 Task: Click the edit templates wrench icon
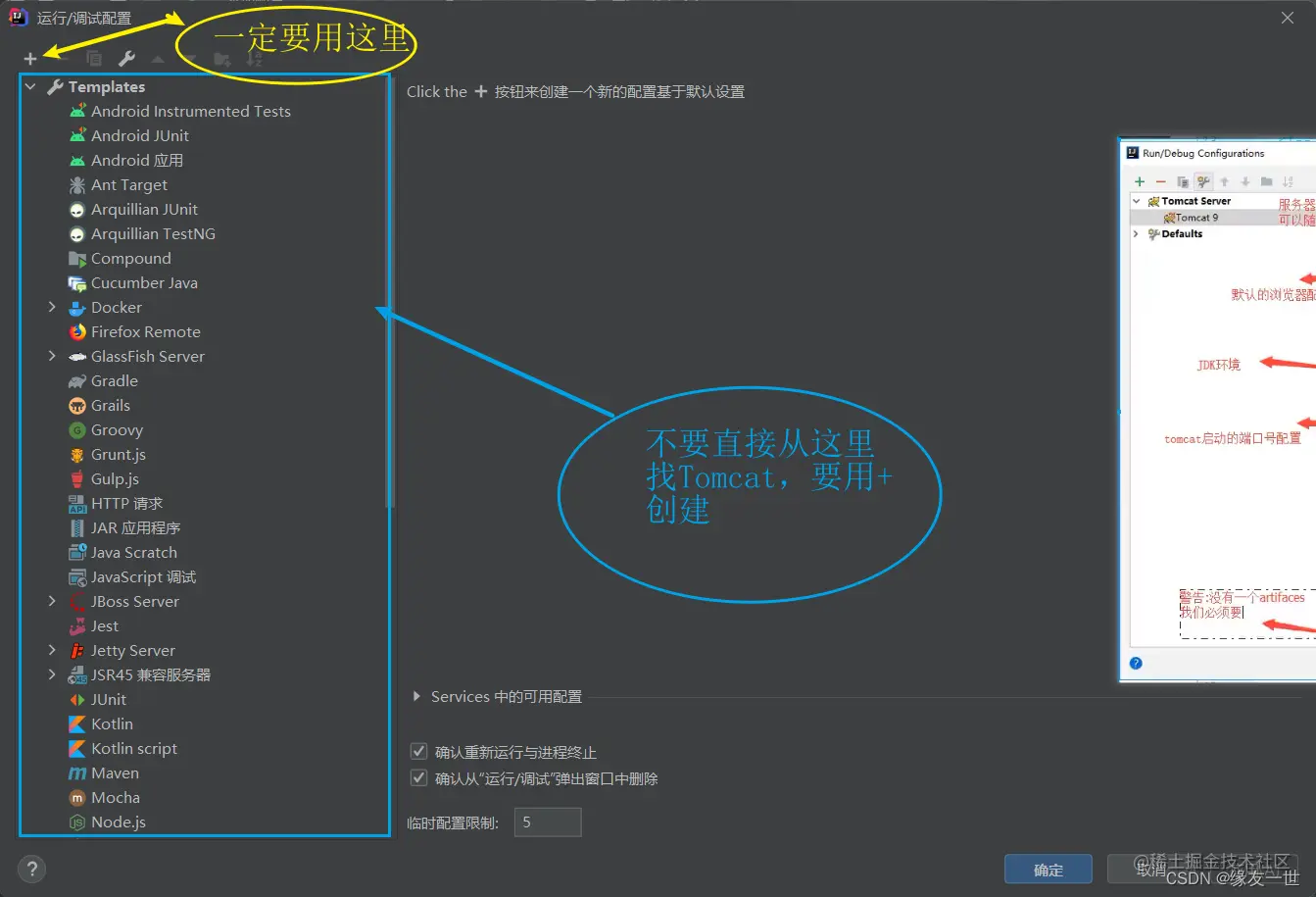(126, 58)
